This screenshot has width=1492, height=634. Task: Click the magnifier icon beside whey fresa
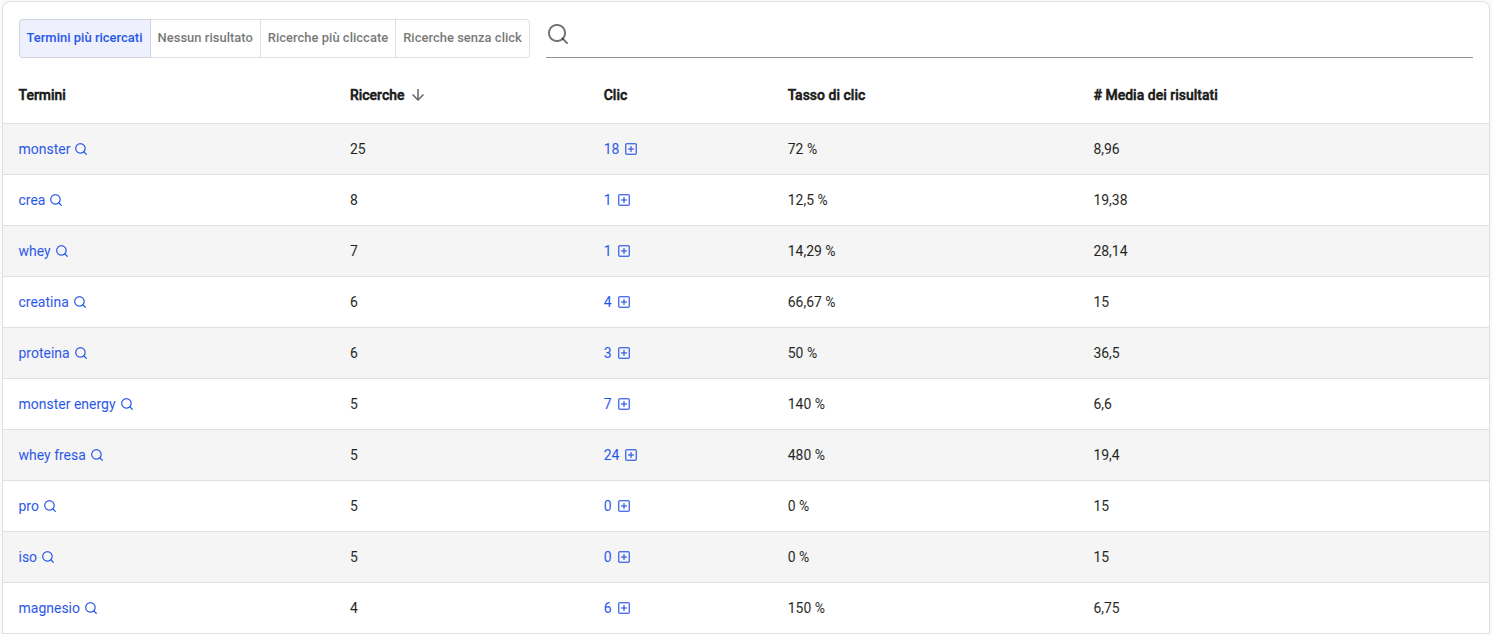click(x=97, y=455)
